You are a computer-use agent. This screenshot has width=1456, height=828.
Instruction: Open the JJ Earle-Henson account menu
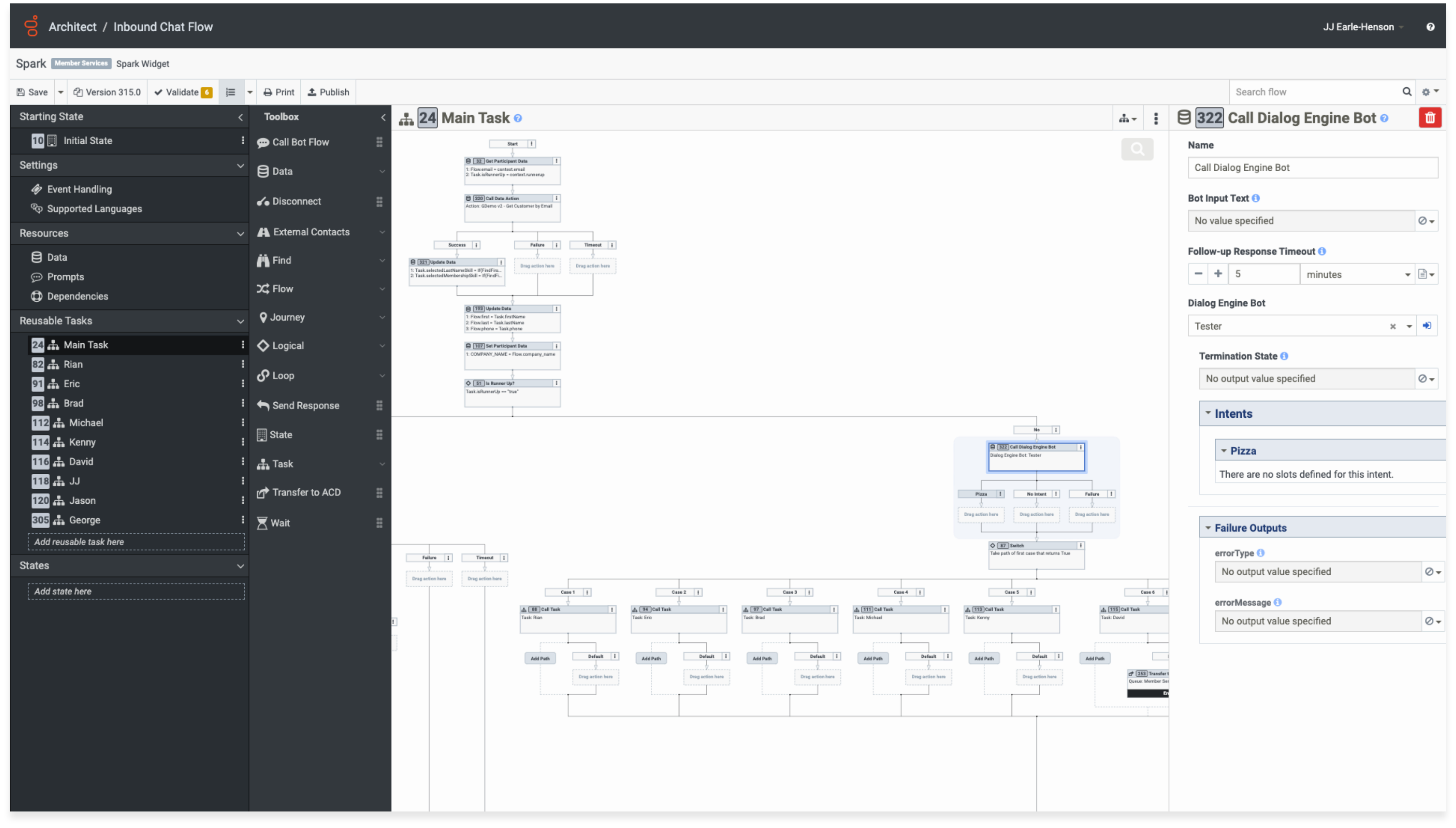click(1362, 26)
